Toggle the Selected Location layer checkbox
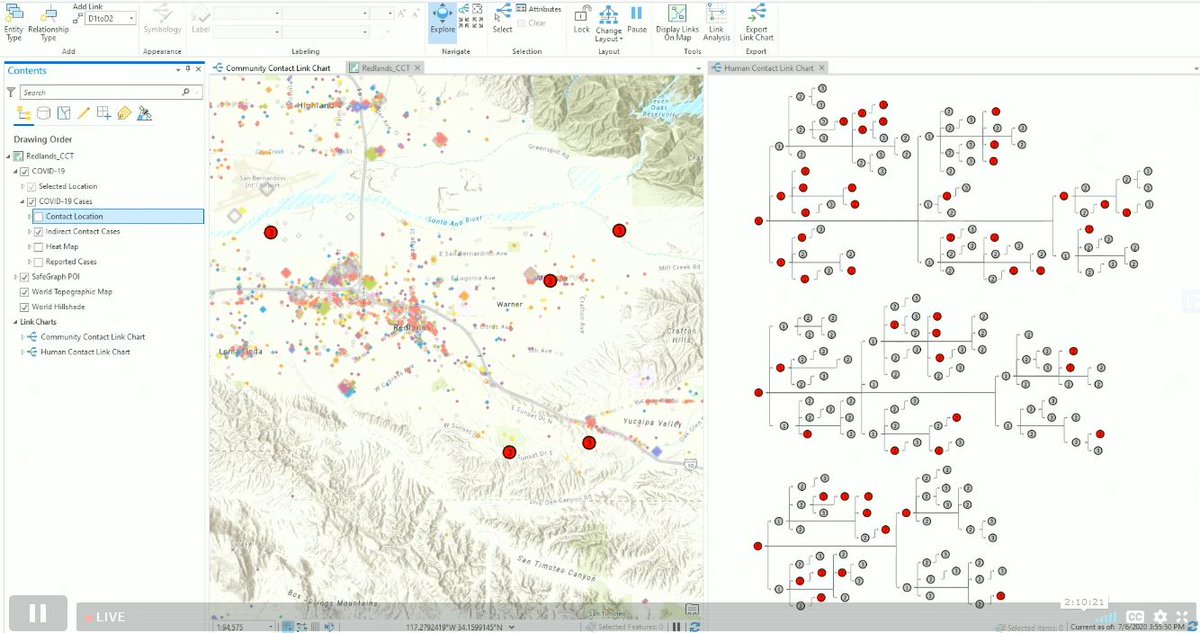Screen dimensions: 1200x633 click(x=32, y=186)
